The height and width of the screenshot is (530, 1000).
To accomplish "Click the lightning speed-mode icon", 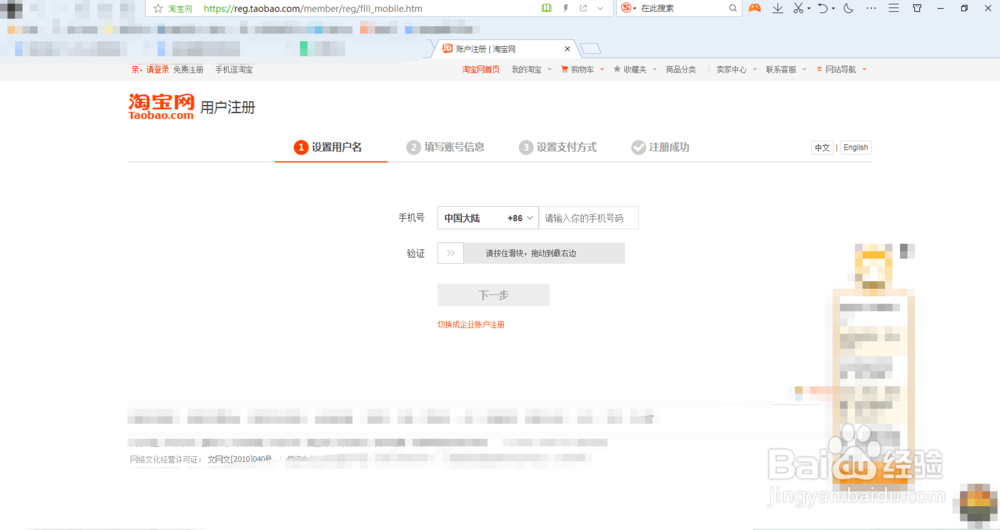I will [565, 8].
